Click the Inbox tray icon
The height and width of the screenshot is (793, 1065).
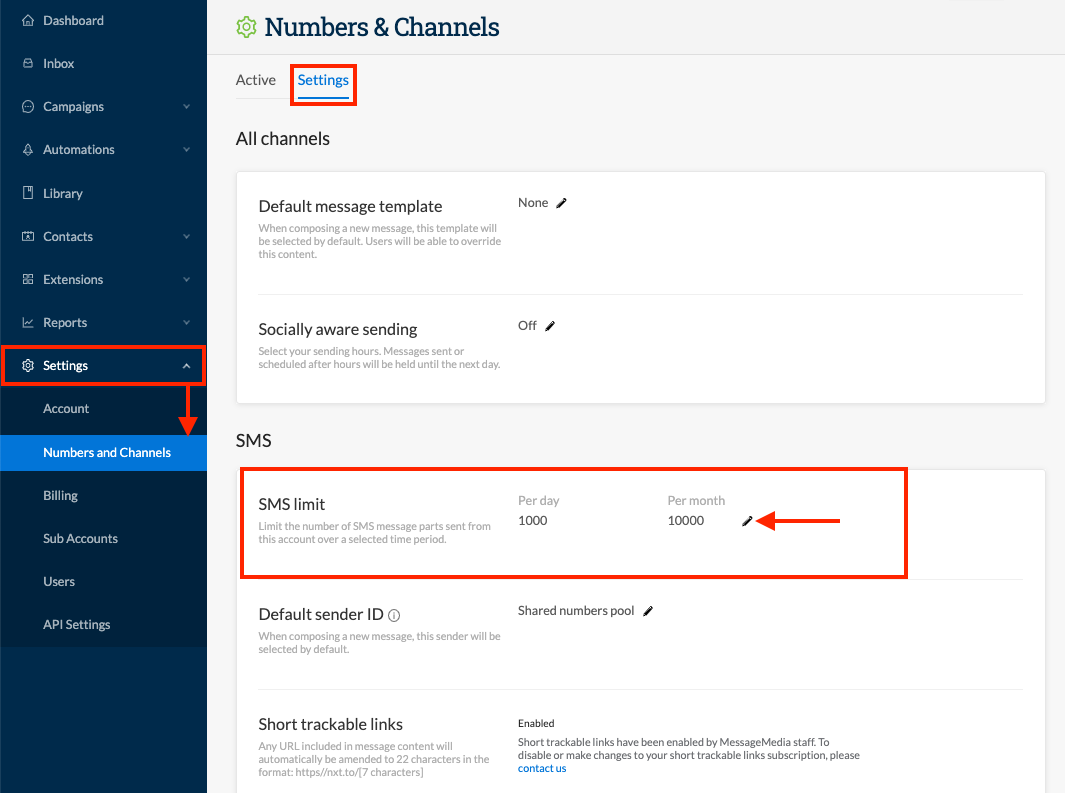pyautogui.click(x=28, y=63)
